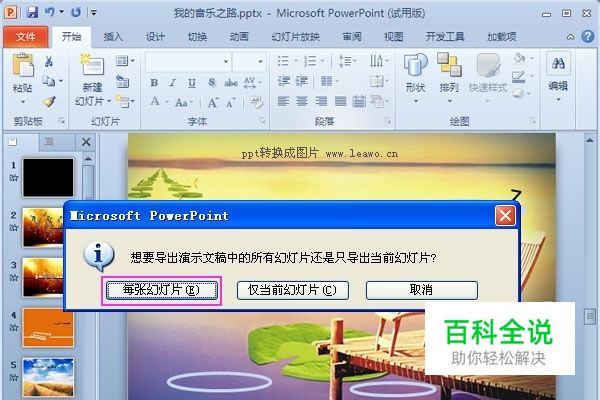Viewport: 600px width, 400px height.
Task: Open the line spacing menu
Action: 347,61
